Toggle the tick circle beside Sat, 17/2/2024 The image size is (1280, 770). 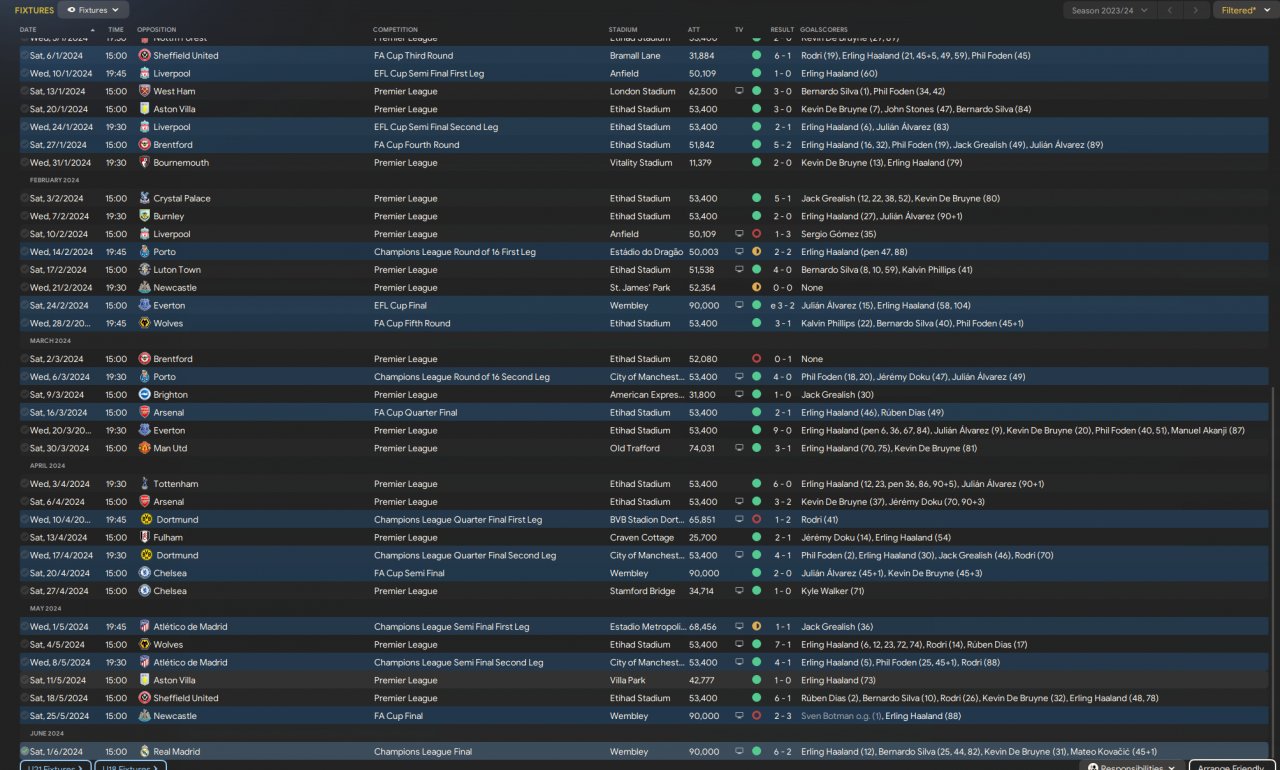[25, 270]
